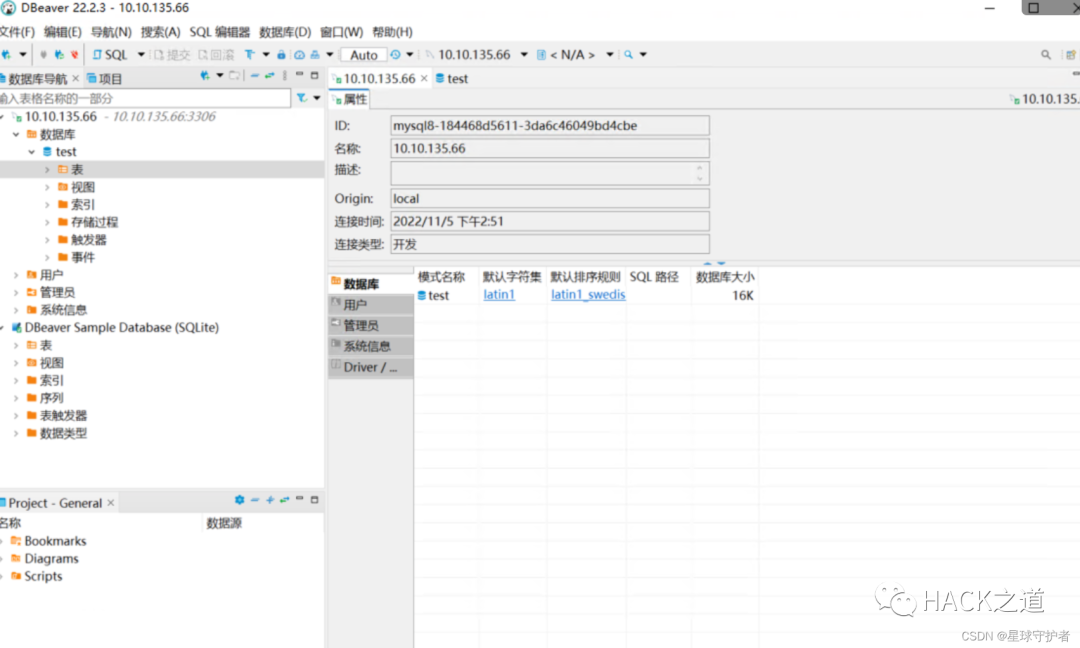Click the 回滚 rollback button

coord(216,54)
